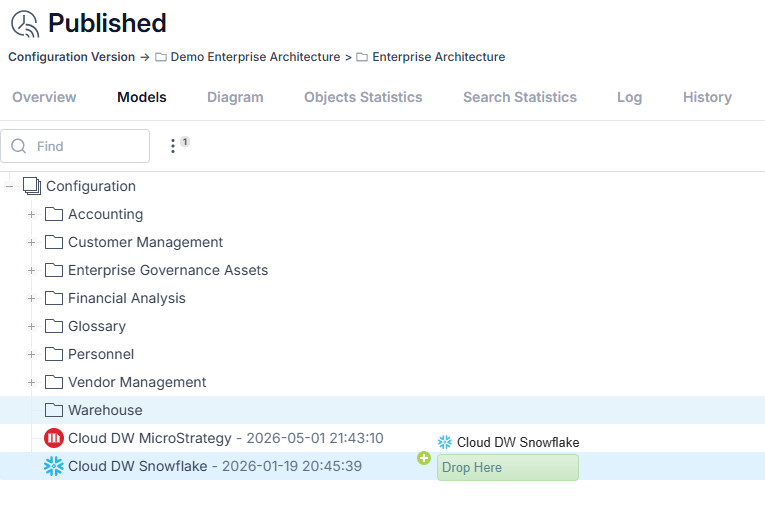Click the magnifier icon in the Find box

(19, 146)
